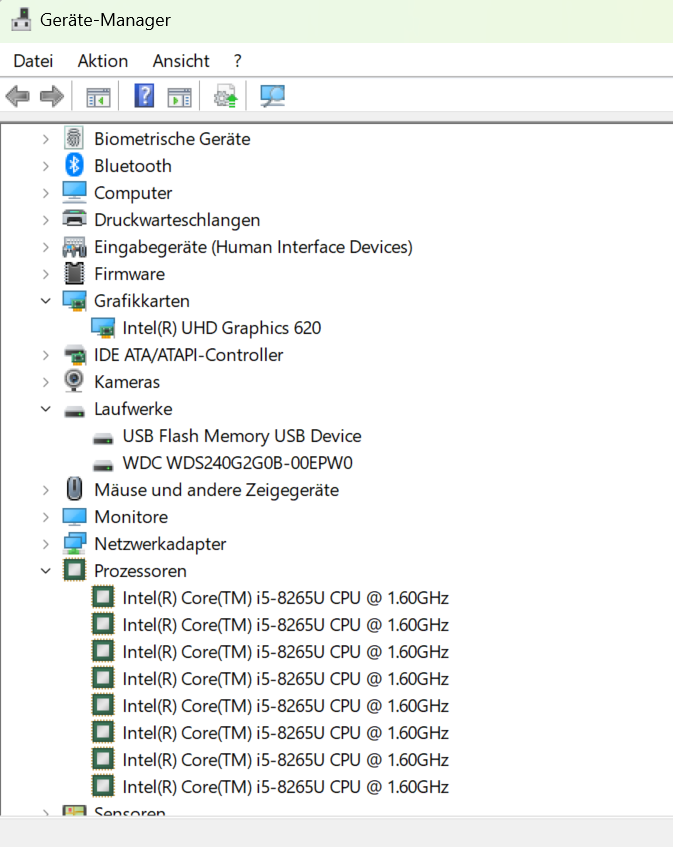
Task: Expand the Computer node
Action: pyautogui.click(x=46, y=193)
